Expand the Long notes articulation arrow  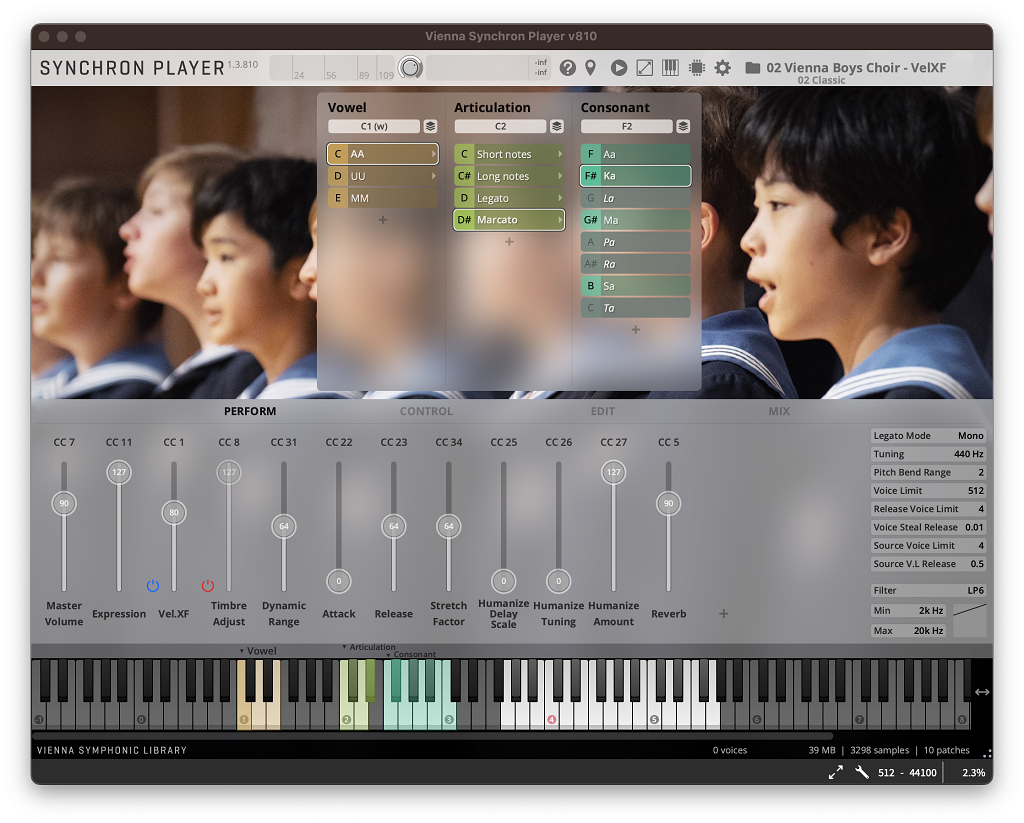click(560, 176)
